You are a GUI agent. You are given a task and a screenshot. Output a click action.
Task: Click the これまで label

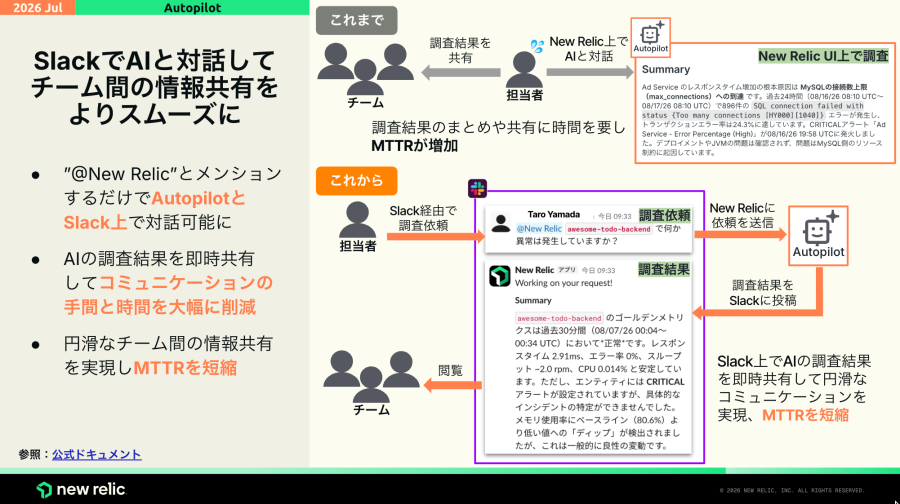356,20
